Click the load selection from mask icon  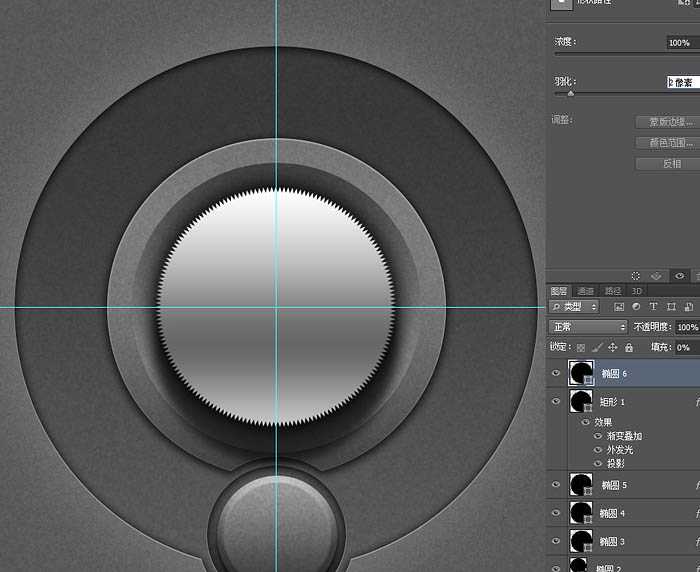tap(636, 276)
